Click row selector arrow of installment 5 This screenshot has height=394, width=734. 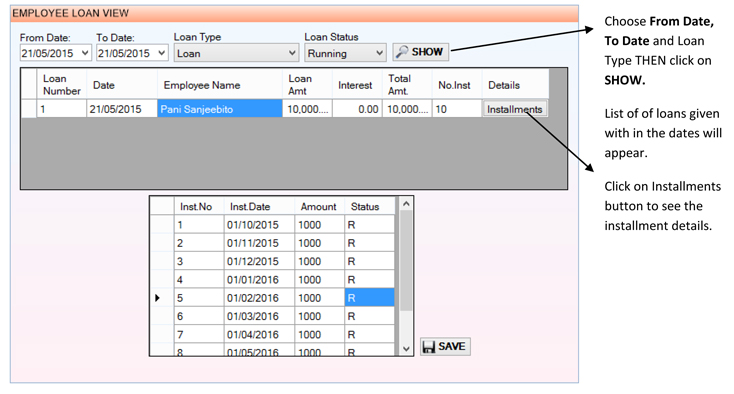click(x=162, y=298)
